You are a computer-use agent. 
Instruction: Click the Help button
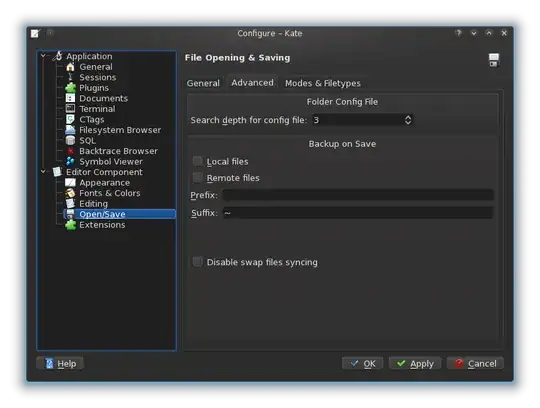point(60,364)
